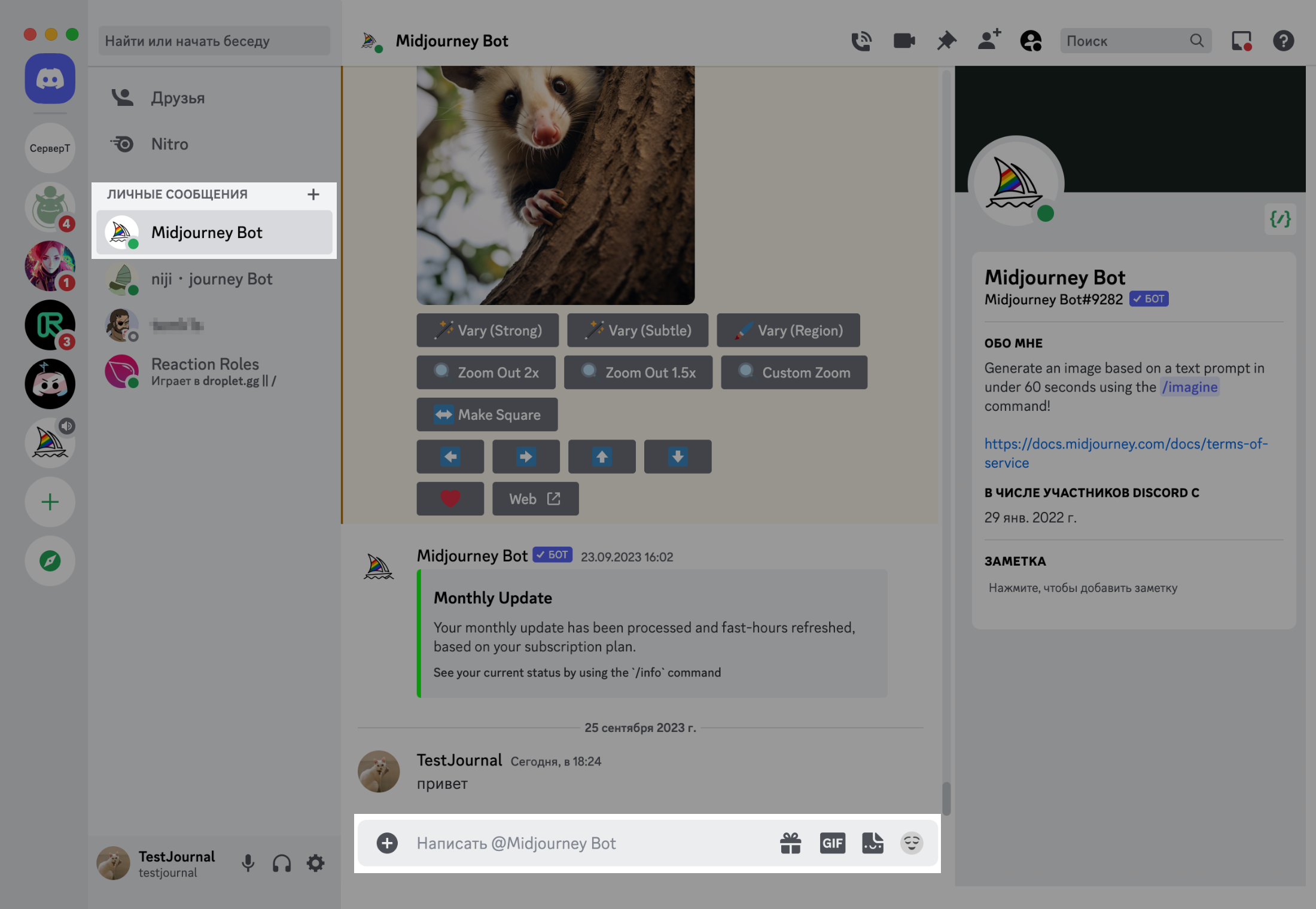1316x909 pixels.
Task: Click Midjourney Bot avatar in profile panel
Action: [1015, 183]
